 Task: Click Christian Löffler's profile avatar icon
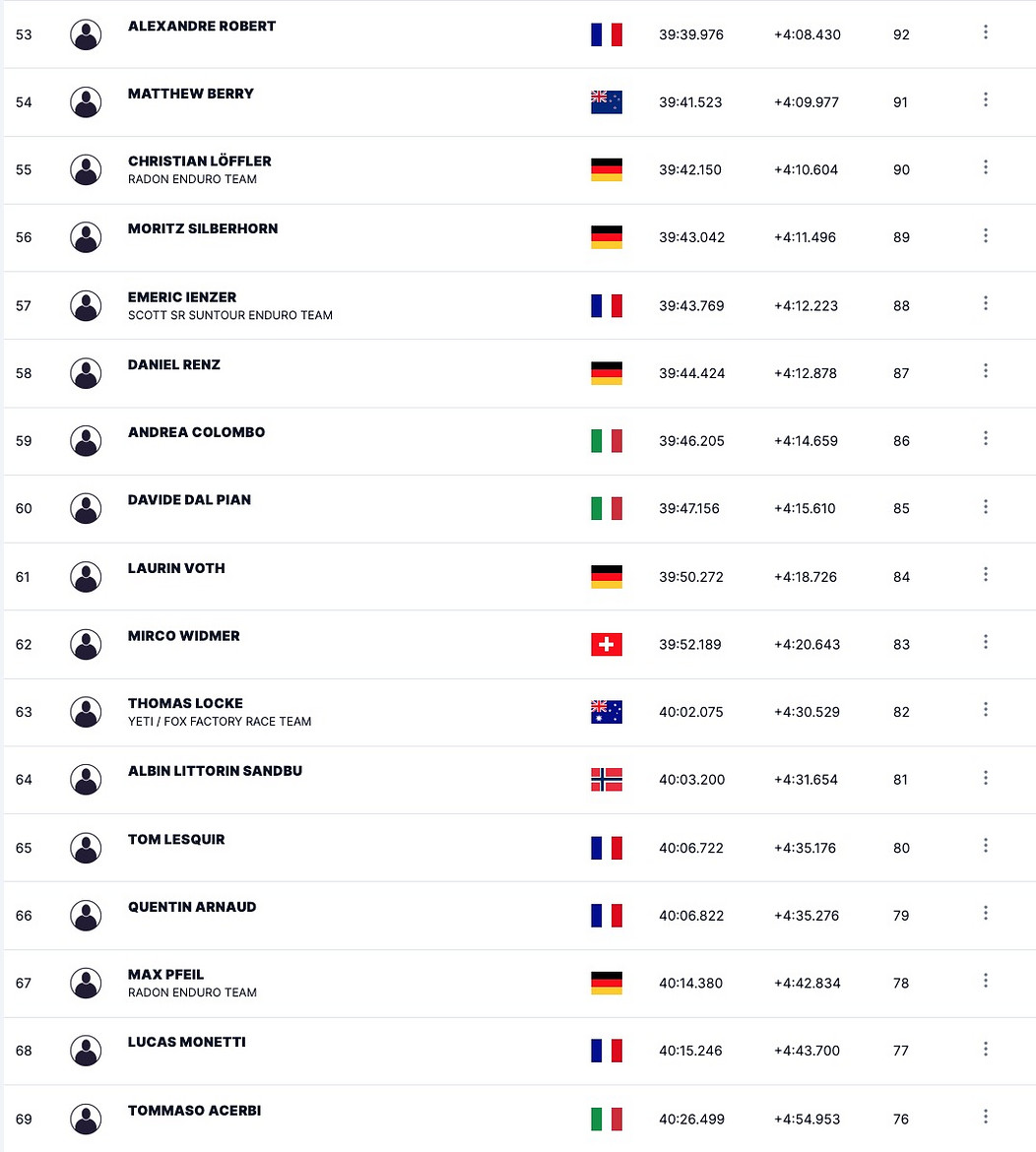86,169
